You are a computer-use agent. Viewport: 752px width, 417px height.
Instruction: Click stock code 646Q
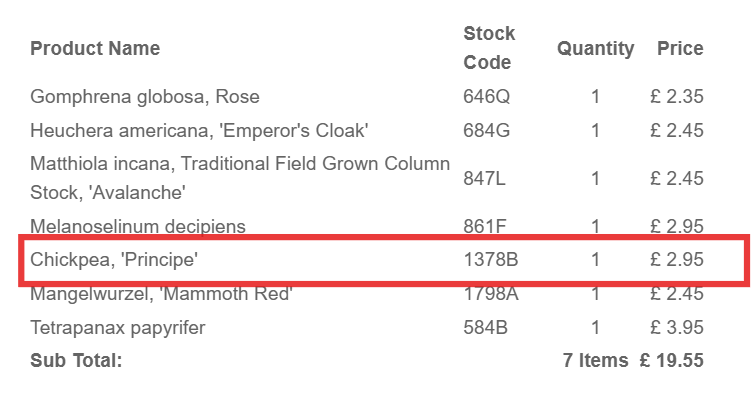click(x=486, y=97)
